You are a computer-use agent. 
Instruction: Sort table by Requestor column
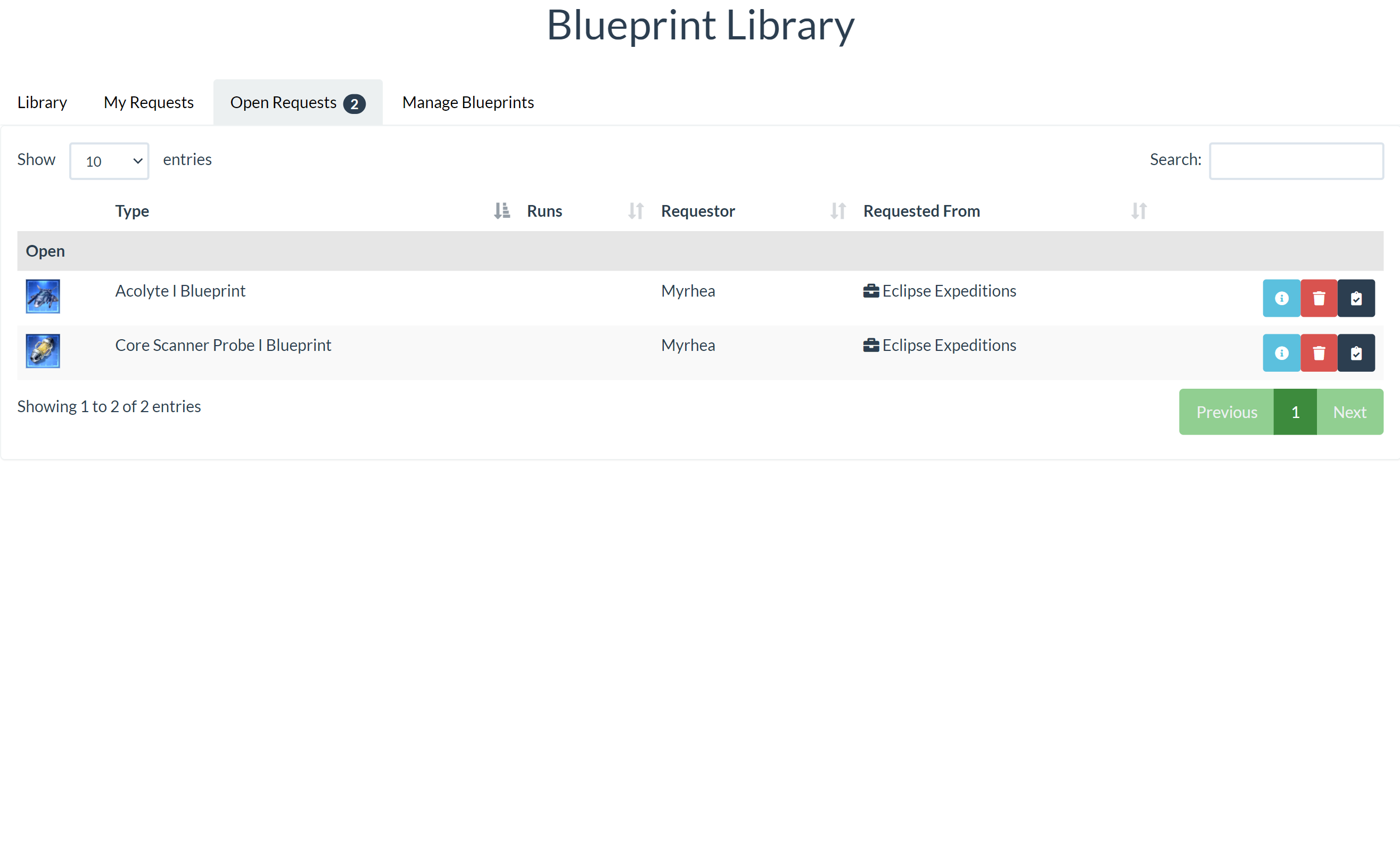point(697,211)
